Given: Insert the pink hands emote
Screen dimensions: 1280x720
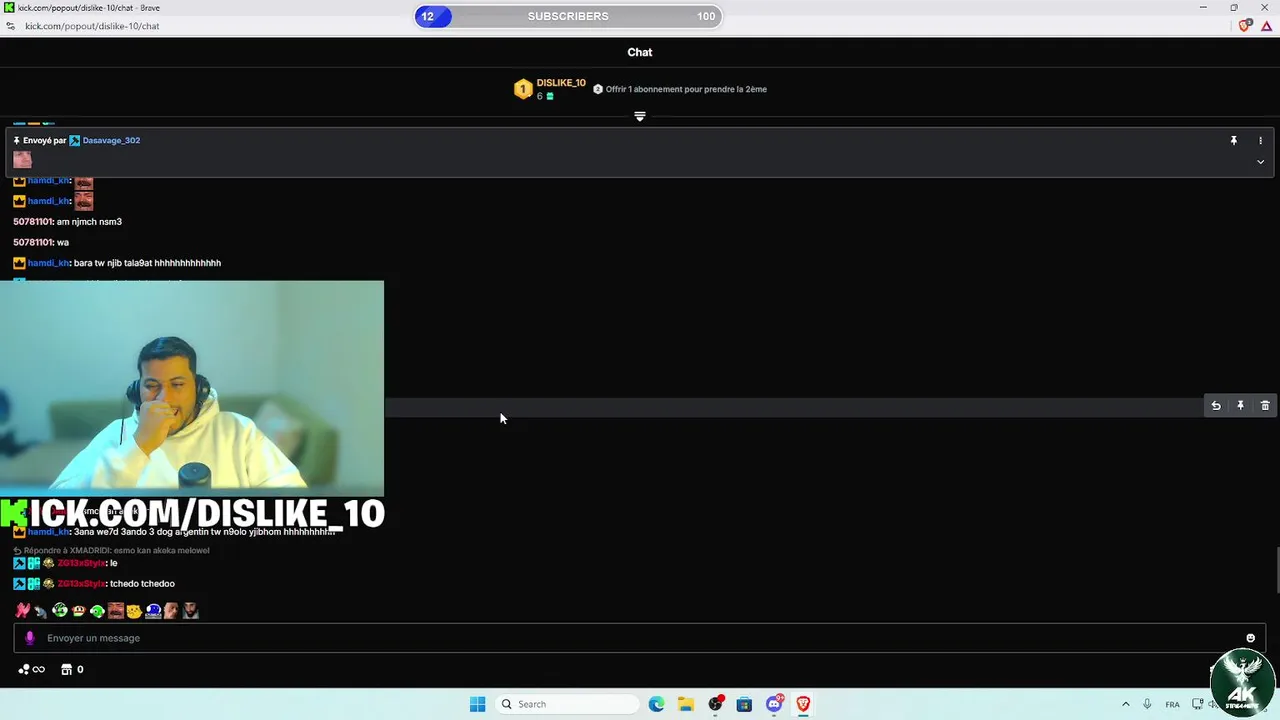Looking at the screenshot, I should 22,611.
